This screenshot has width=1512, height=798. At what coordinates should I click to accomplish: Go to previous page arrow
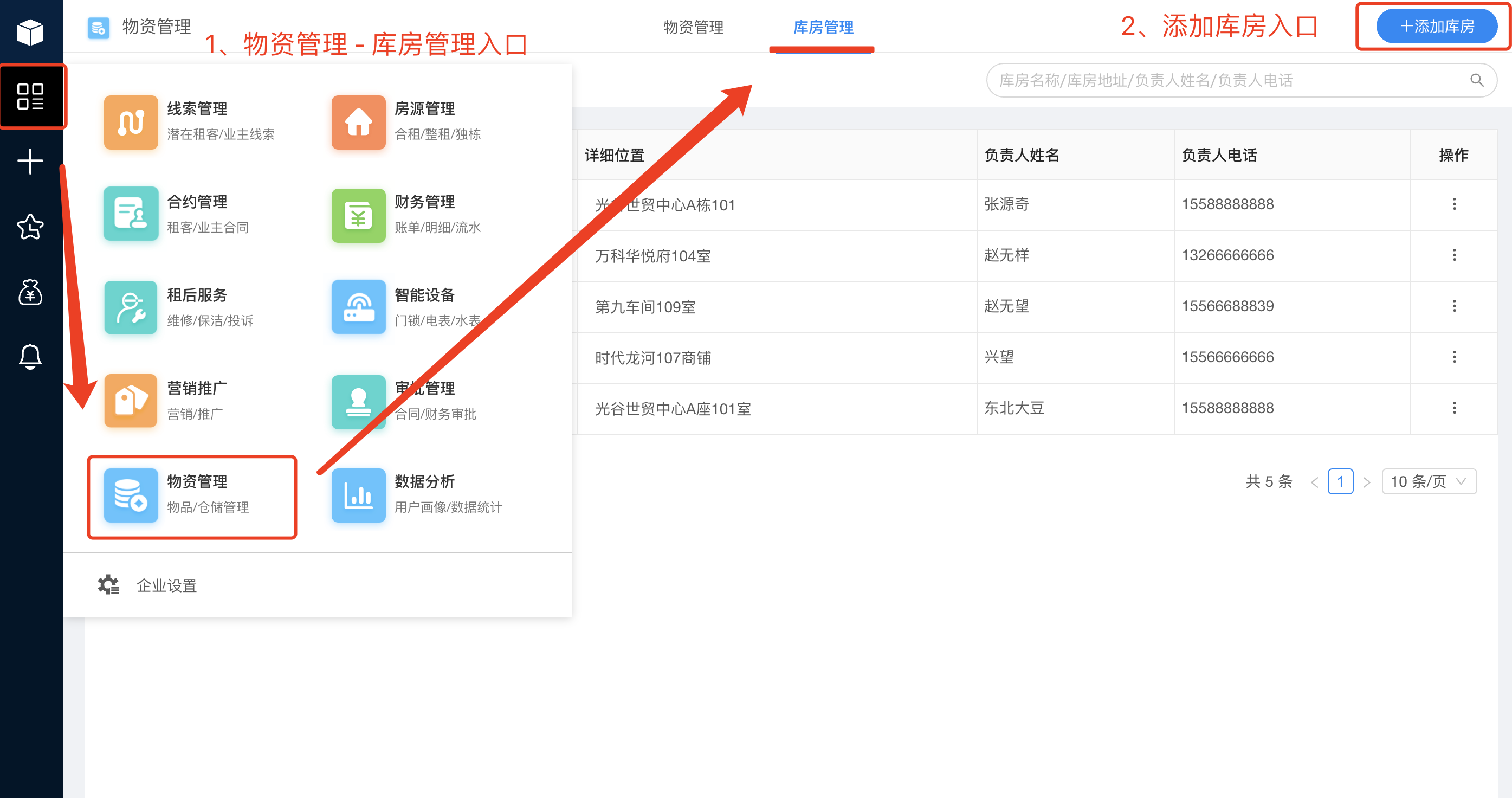pyautogui.click(x=1314, y=482)
